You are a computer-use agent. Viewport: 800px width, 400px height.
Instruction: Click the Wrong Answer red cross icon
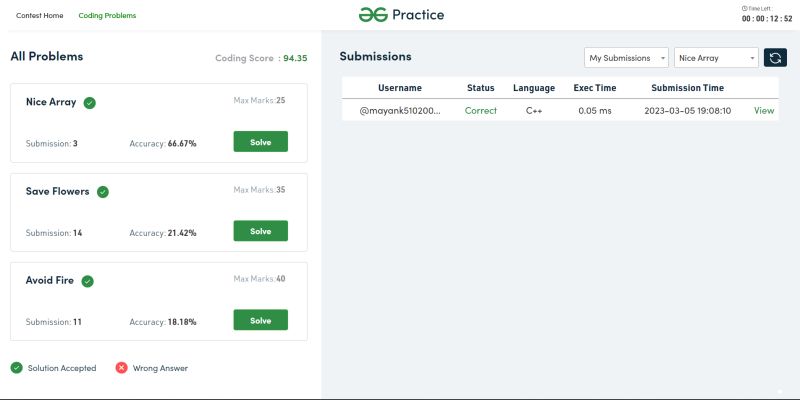click(x=121, y=368)
